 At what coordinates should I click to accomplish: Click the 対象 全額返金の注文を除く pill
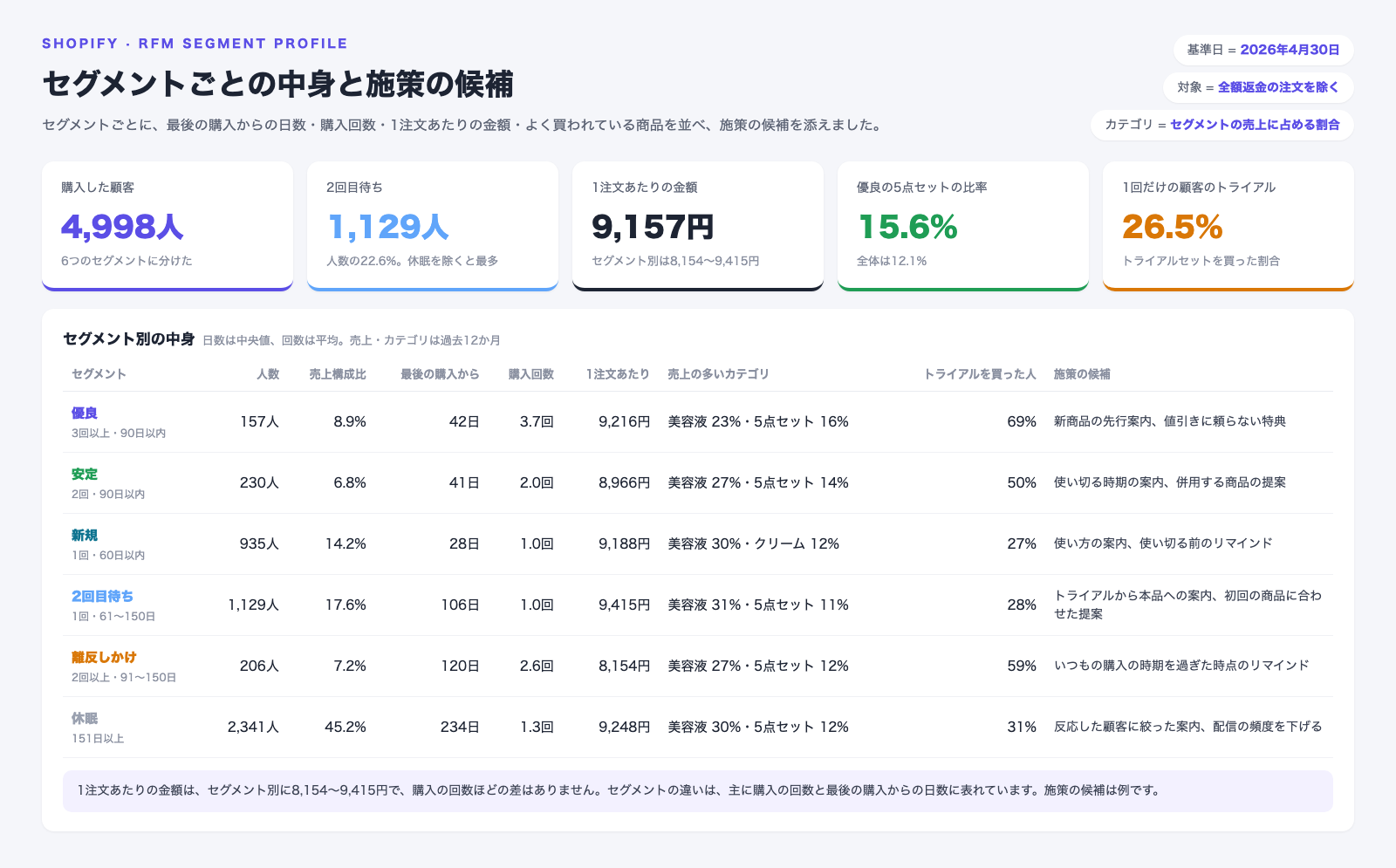1258,87
